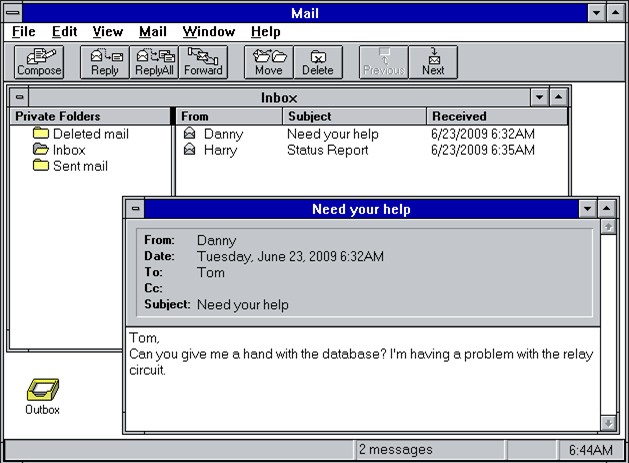Forward the message using Forward icon

click(204, 62)
